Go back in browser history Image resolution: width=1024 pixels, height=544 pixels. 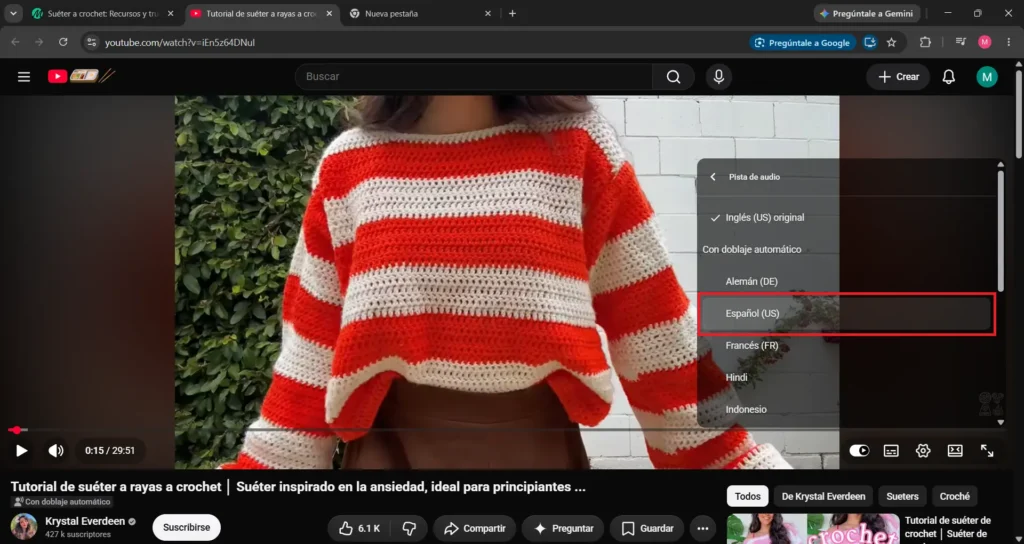(x=16, y=42)
